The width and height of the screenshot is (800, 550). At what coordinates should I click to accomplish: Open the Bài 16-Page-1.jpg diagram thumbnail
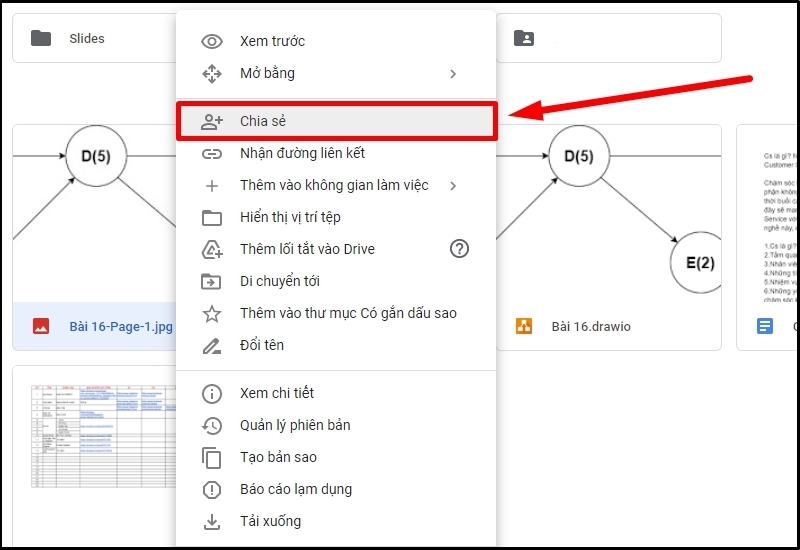coord(94,213)
